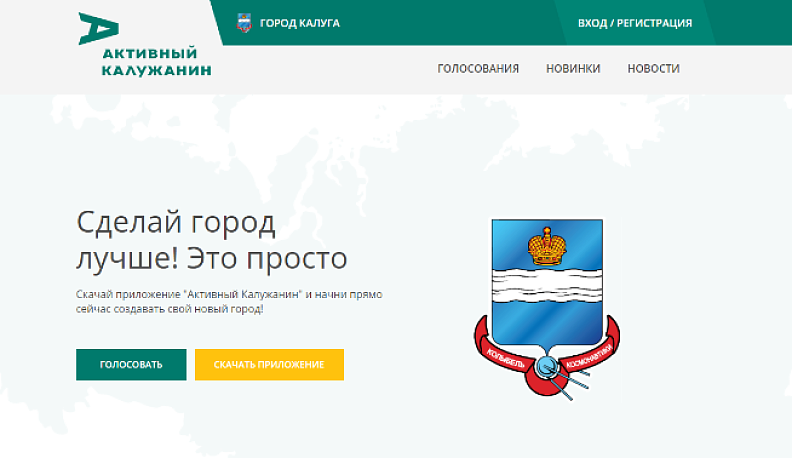Viewport: 792px width, 458px height.
Task: Go to Голосования menu item
Action: pyautogui.click(x=478, y=69)
